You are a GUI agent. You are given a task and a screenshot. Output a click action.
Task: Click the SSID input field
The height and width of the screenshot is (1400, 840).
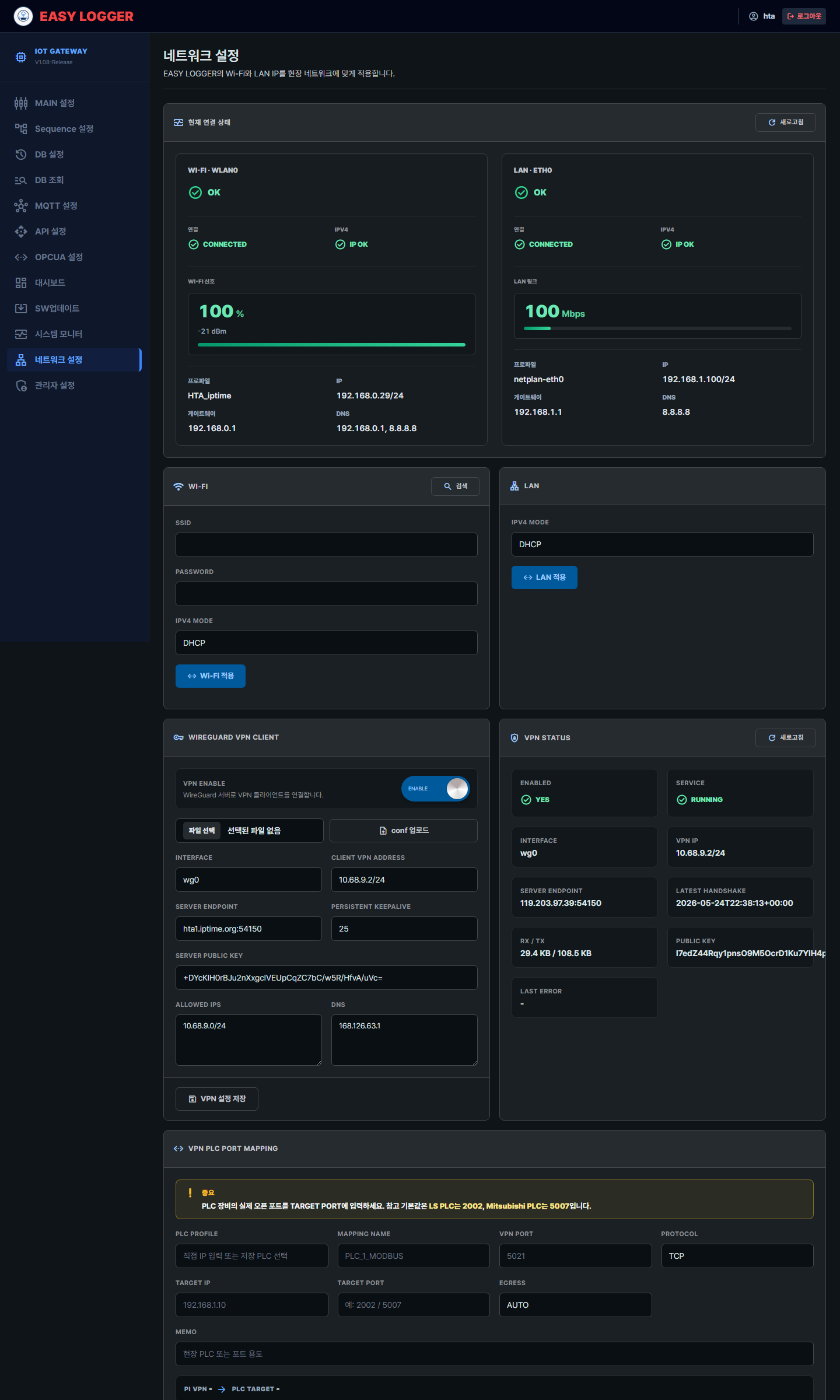coord(327,545)
